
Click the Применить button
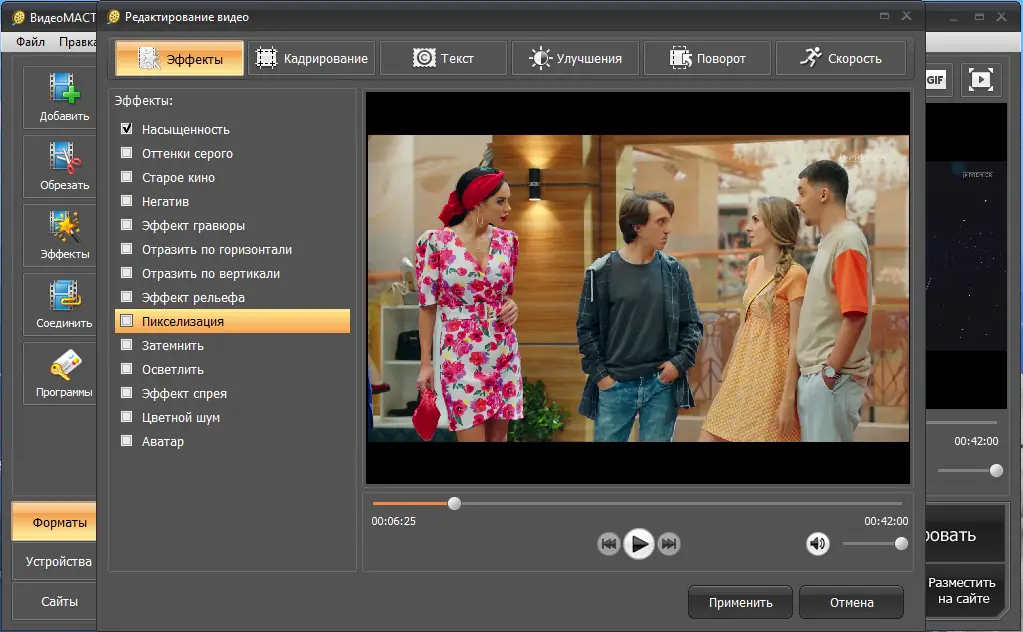click(x=740, y=602)
